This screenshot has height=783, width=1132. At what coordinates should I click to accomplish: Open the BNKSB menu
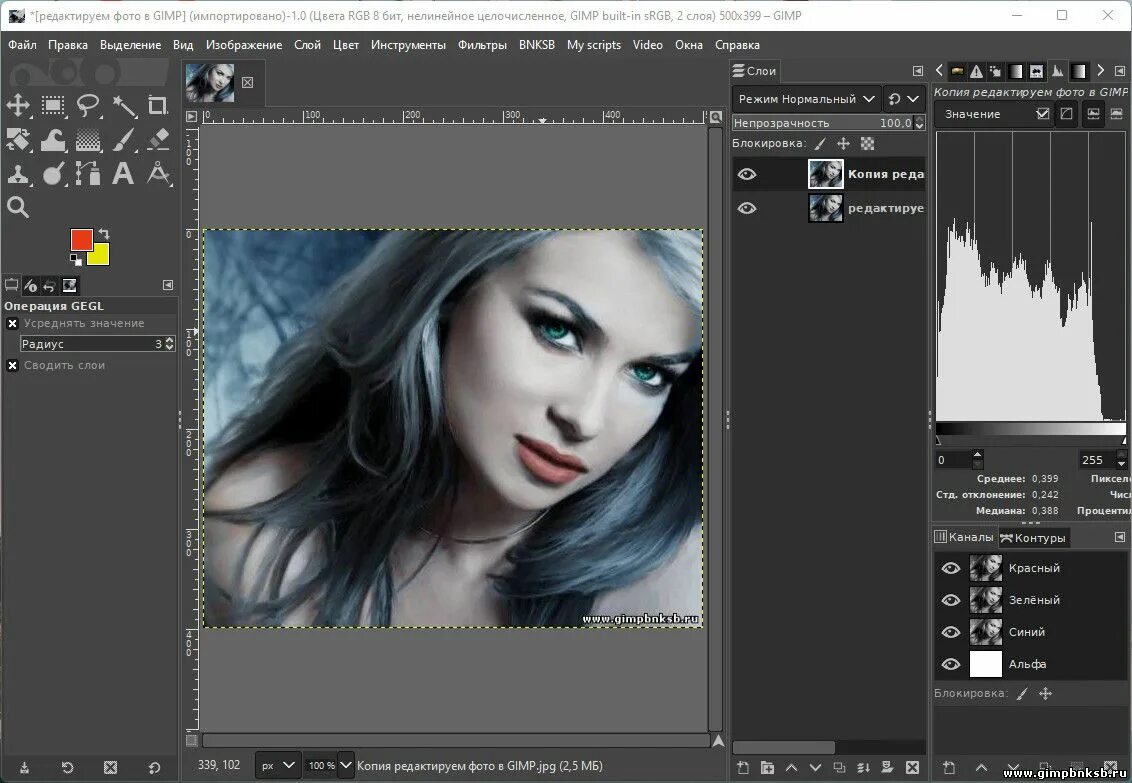pyautogui.click(x=536, y=45)
